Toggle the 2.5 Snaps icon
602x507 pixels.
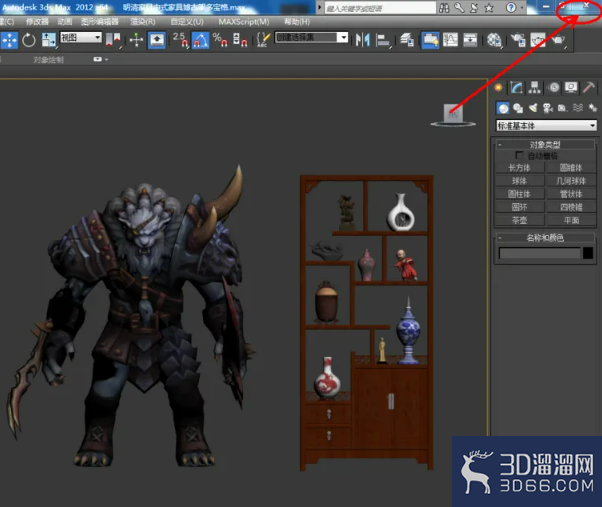[180, 40]
